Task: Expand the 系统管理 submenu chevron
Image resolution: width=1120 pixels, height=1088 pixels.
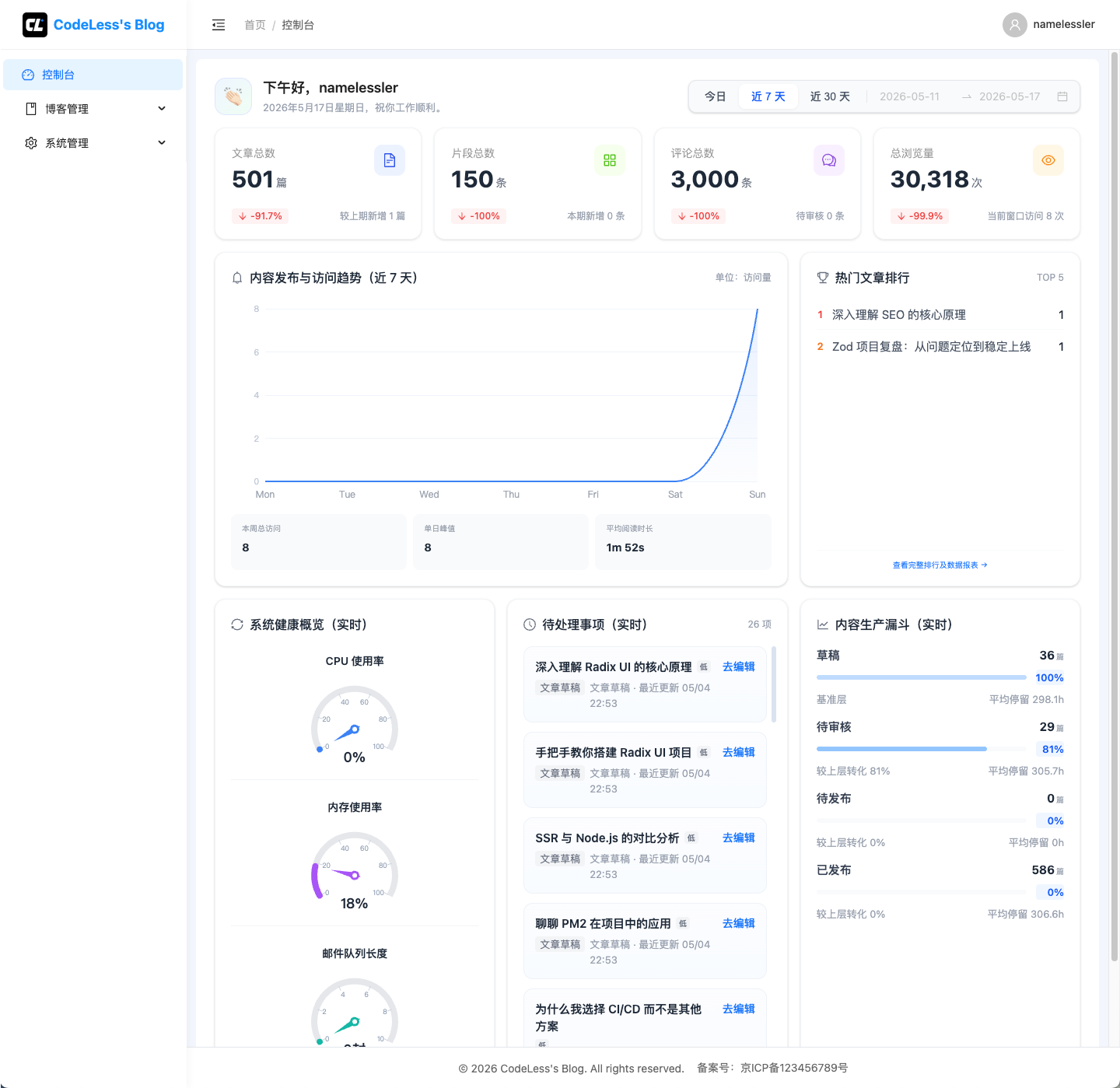Action: (x=162, y=142)
